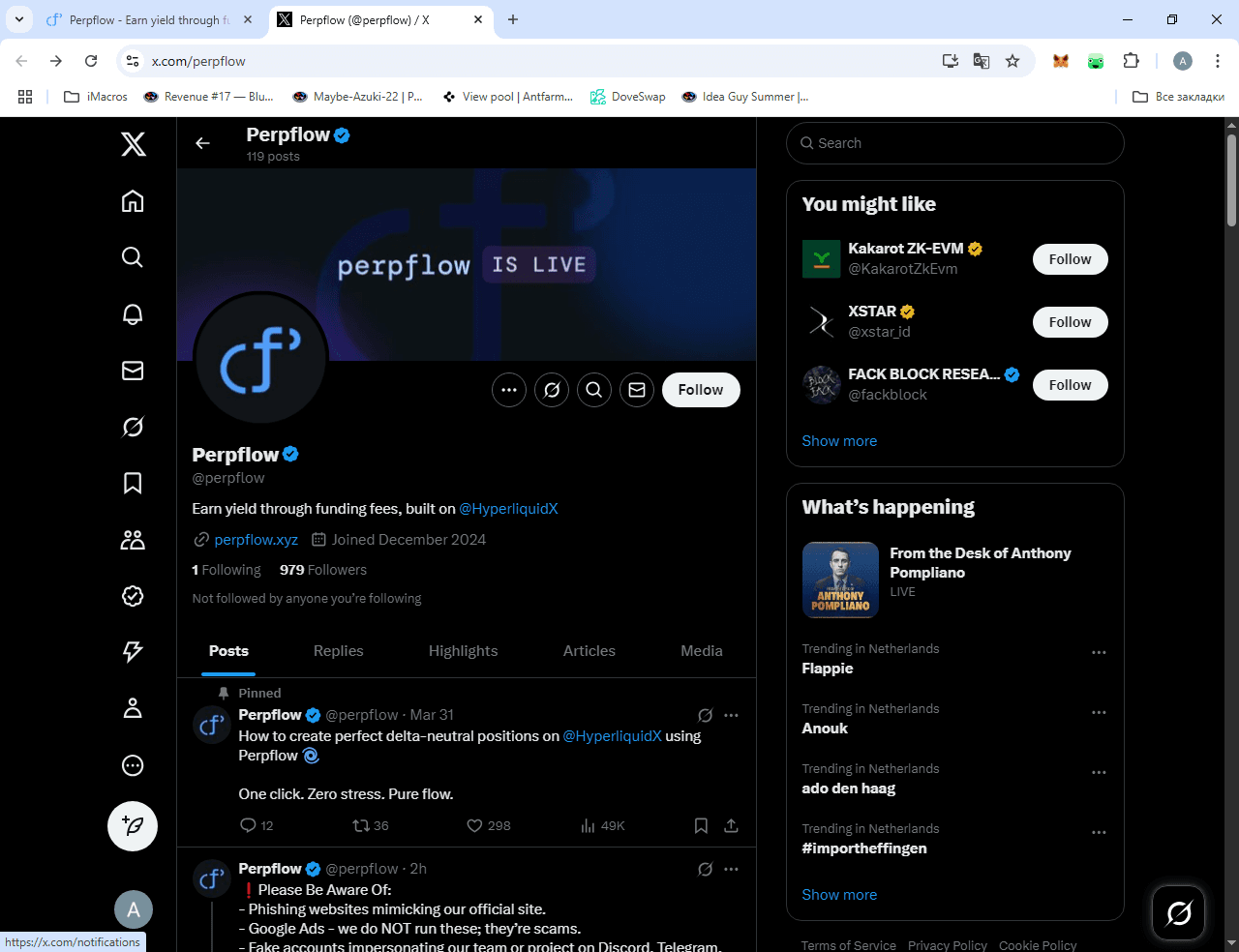1239x952 pixels.
Task: View the 979 Followers list
Action: click(323, 570)
